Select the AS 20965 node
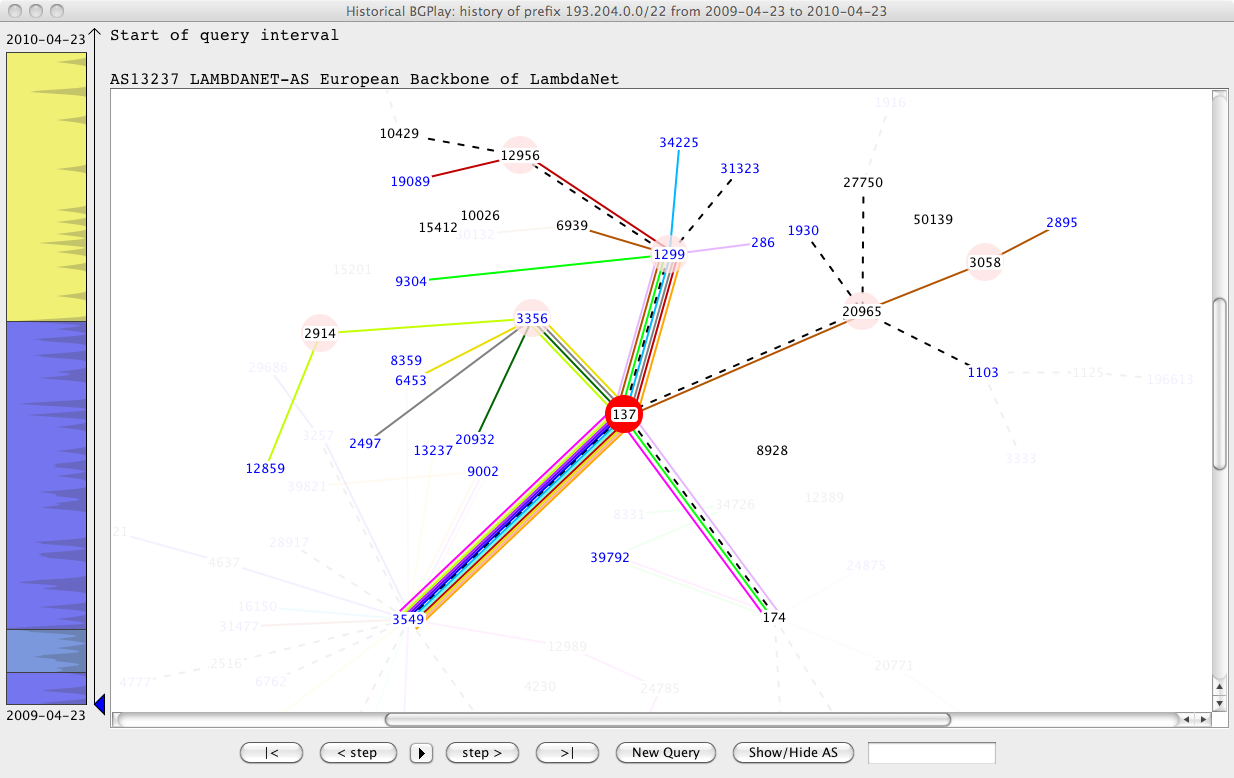The width and height of the screenshot is (1234, 778). [861, 311]
